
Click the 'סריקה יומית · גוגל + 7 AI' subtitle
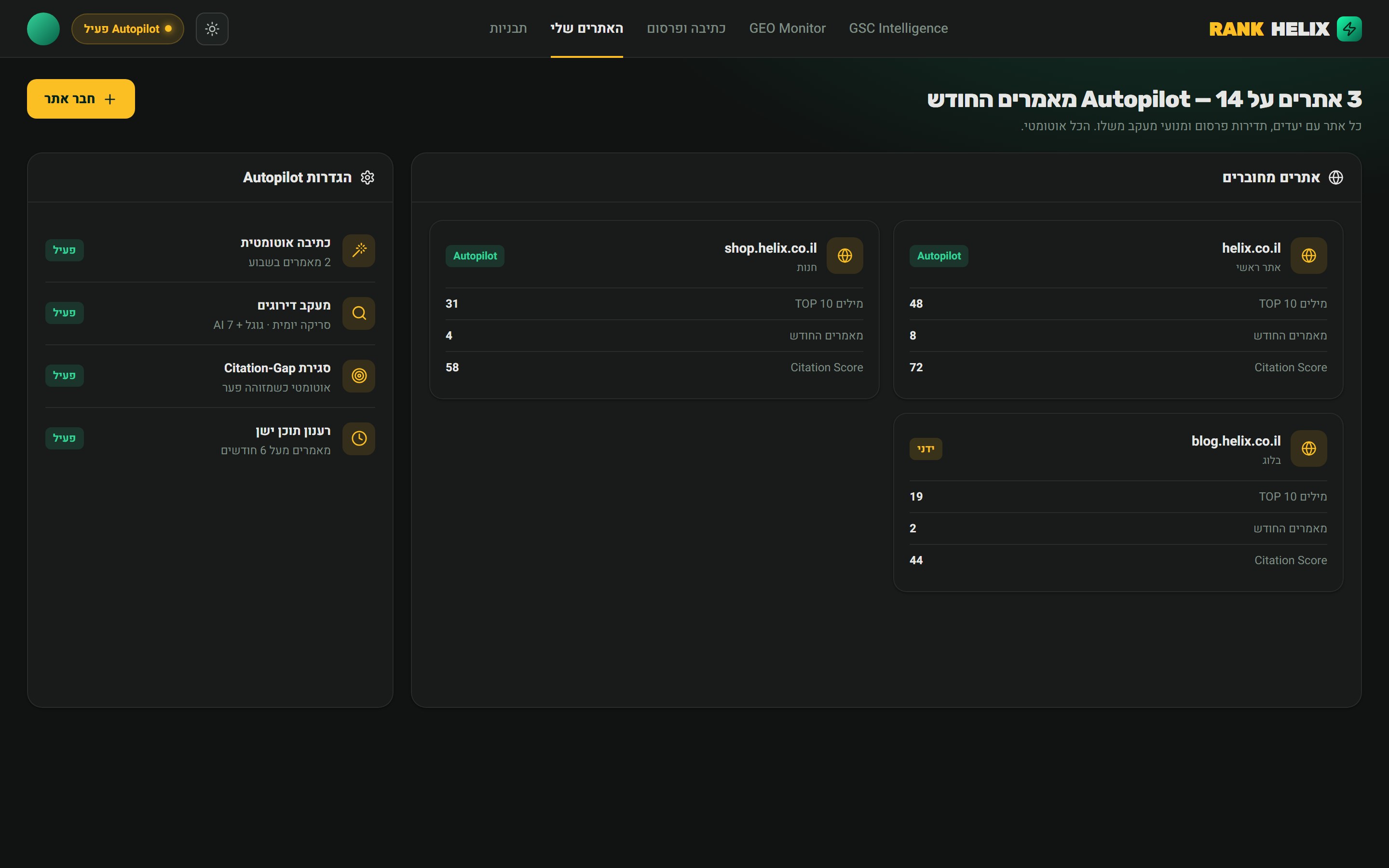click(x=272, y=325)
